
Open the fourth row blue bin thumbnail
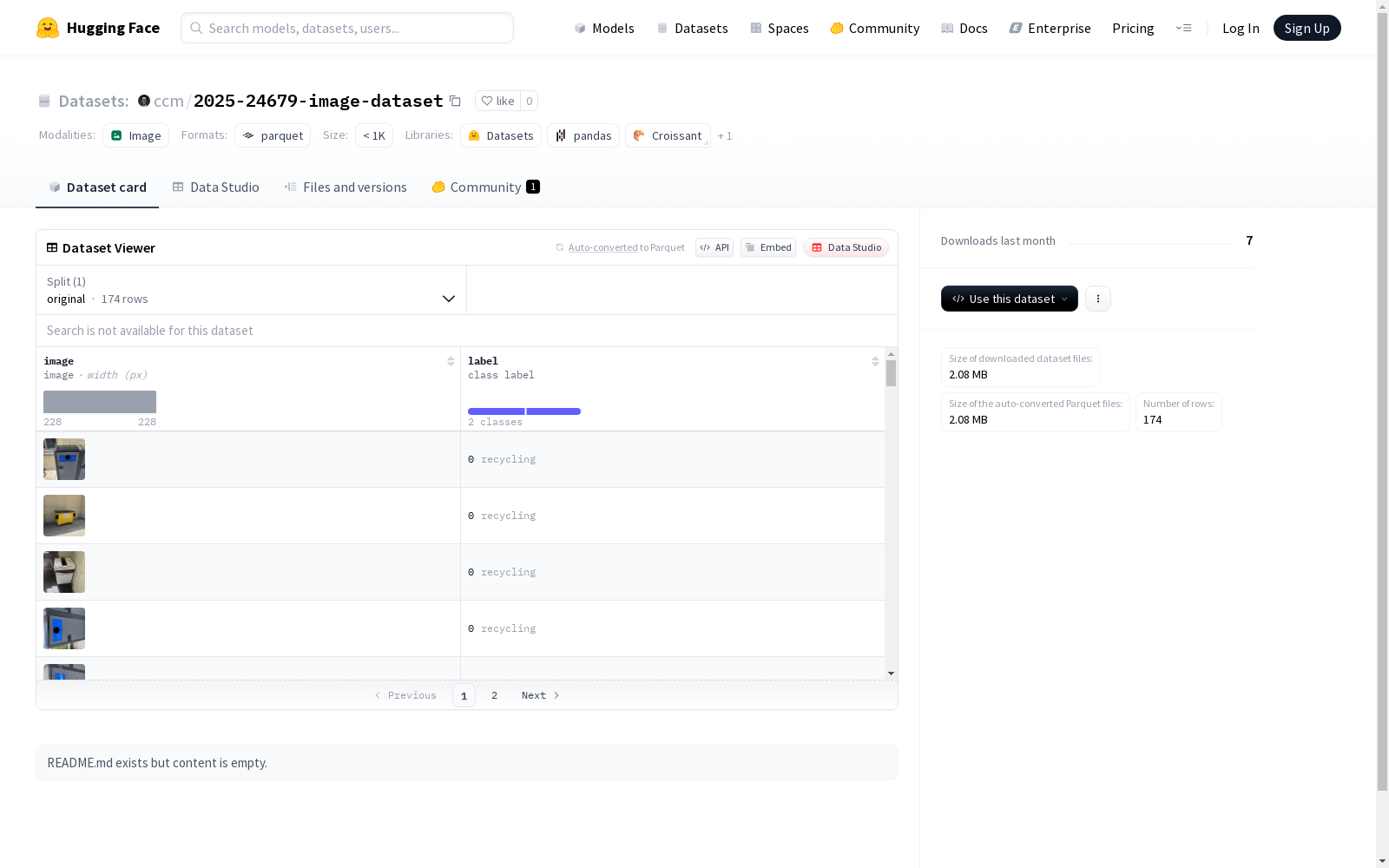[64, 628]
